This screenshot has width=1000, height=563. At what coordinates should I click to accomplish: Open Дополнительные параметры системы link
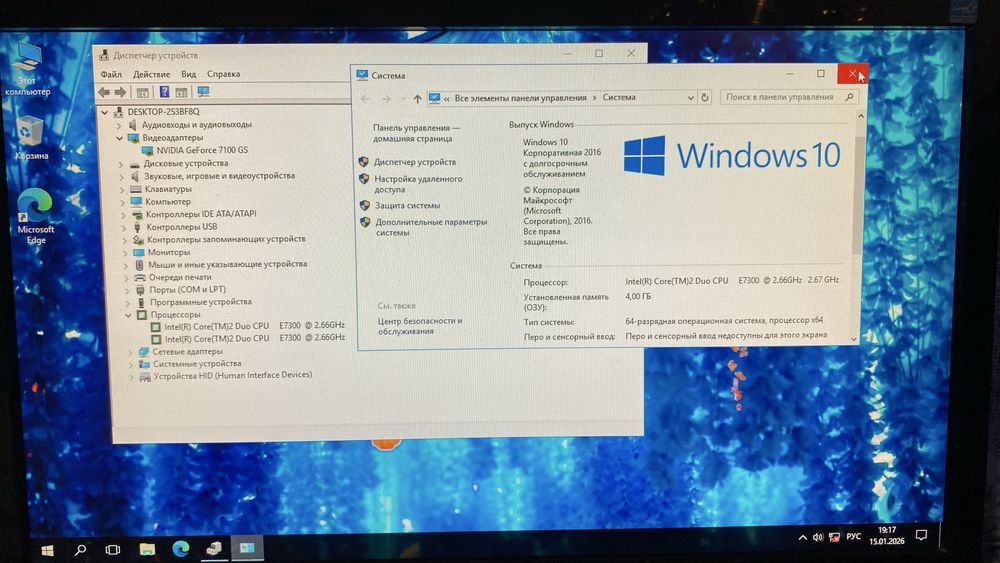coord(431,227)
